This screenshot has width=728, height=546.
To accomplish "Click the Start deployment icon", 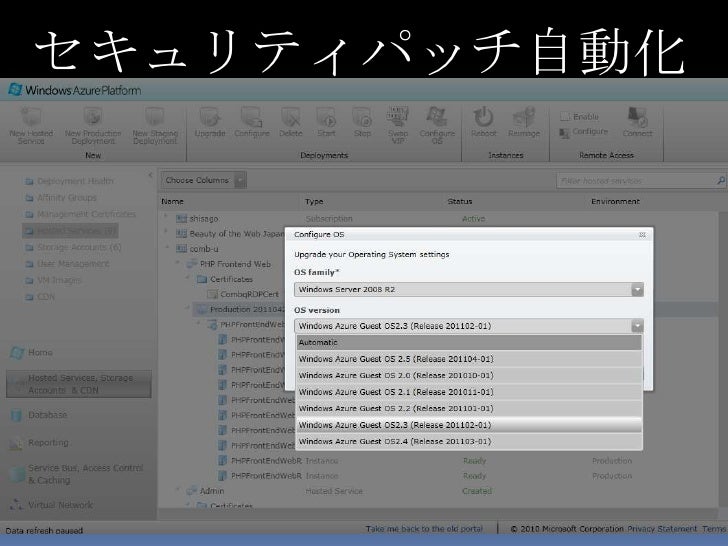I will 326,117.
